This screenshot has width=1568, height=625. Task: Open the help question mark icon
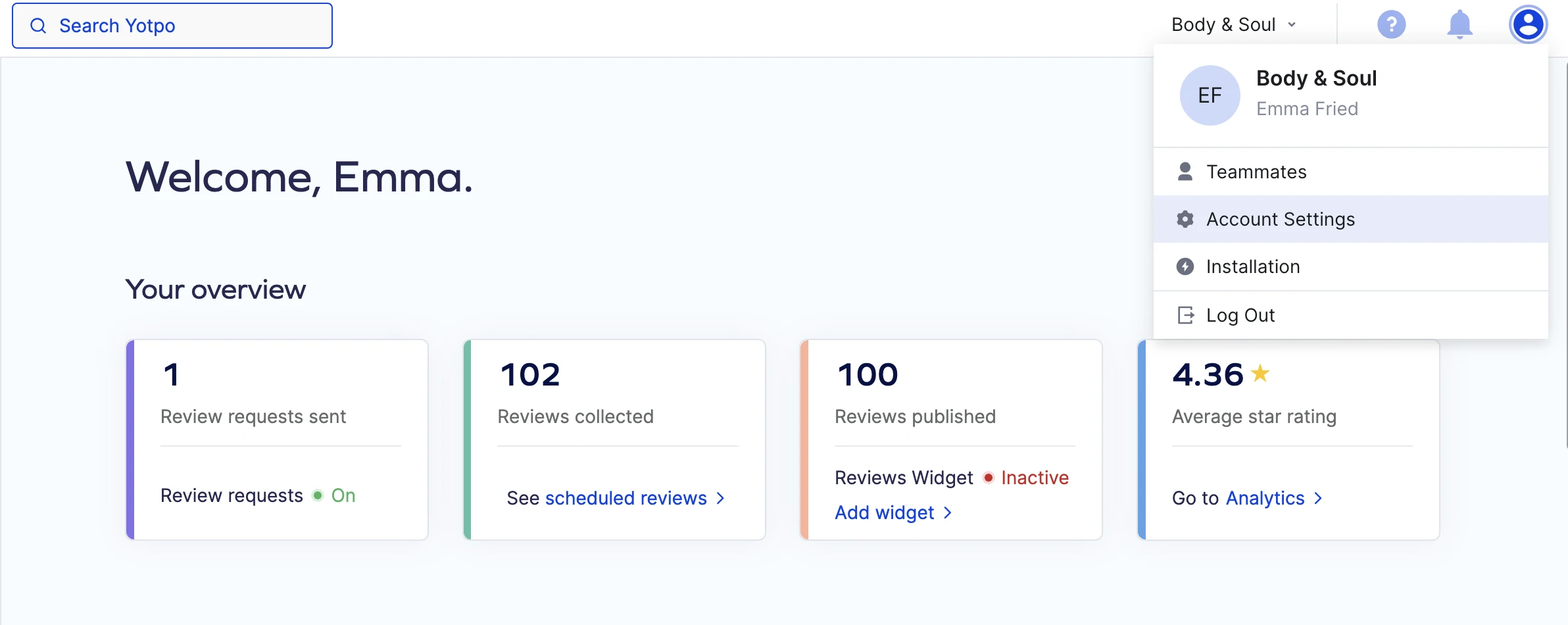pyautogui.click(x=1391, y=25)
